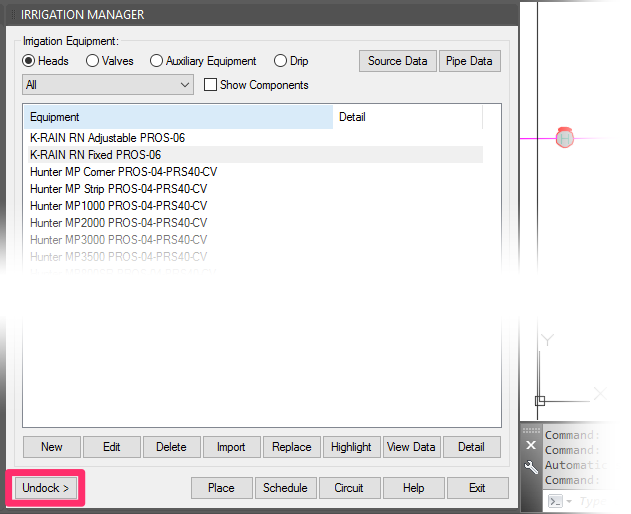Select Hunter MP Strip PROS-04-PRS40-CV row
This screenshot has height=514, width=631.
pos(254,189)
